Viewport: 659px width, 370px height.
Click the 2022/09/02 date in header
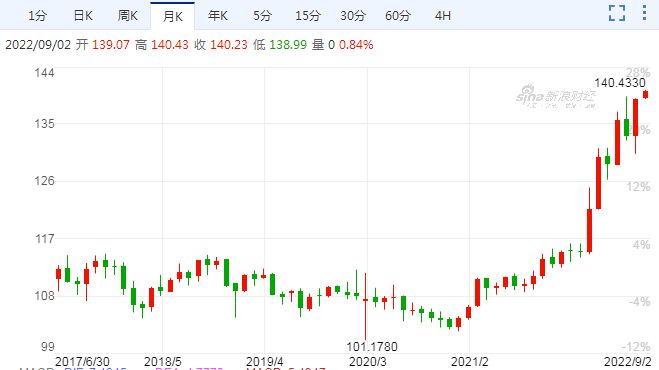tap(38, 45)
